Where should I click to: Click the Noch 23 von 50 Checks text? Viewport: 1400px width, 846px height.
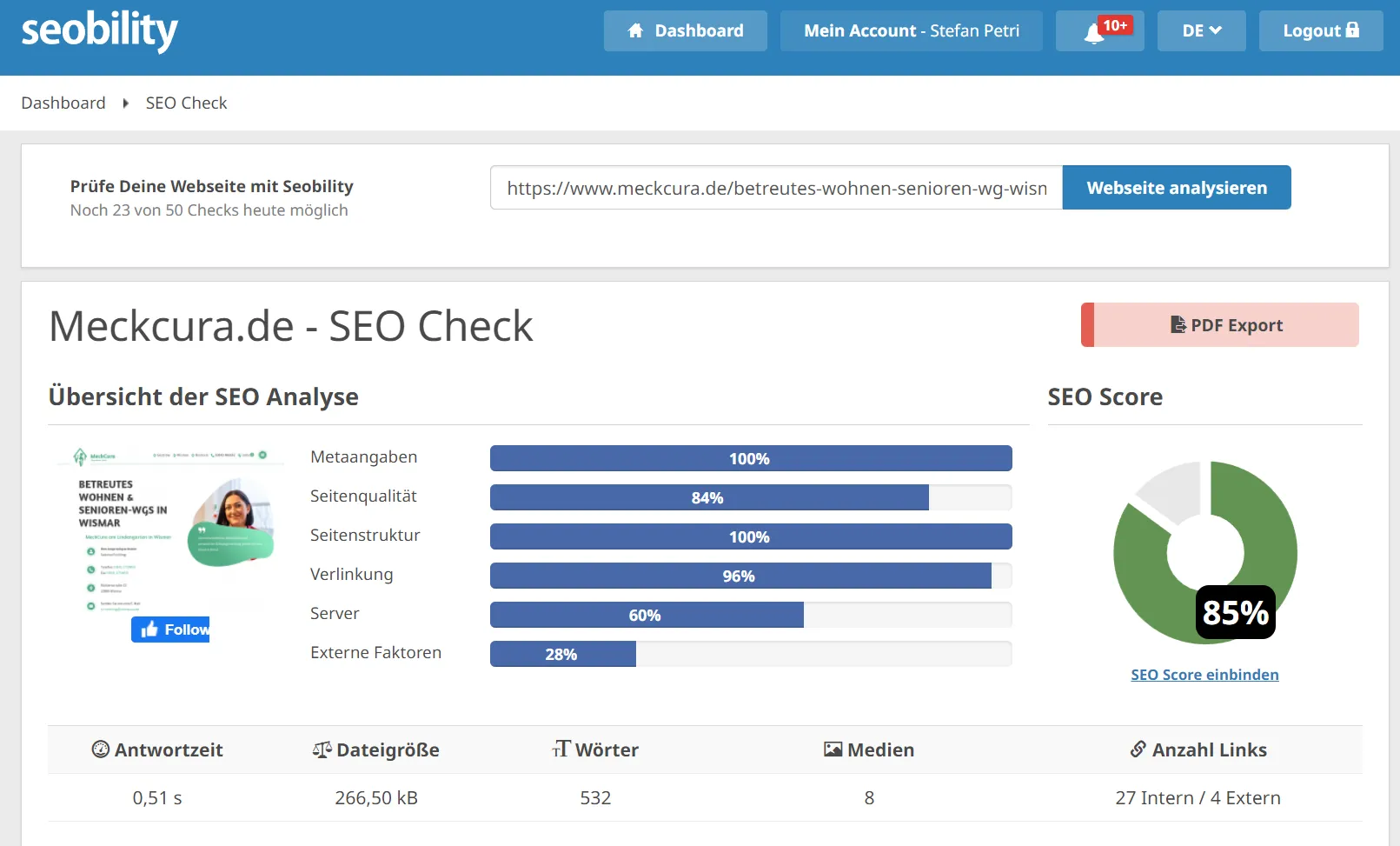(x=209, y=210)
